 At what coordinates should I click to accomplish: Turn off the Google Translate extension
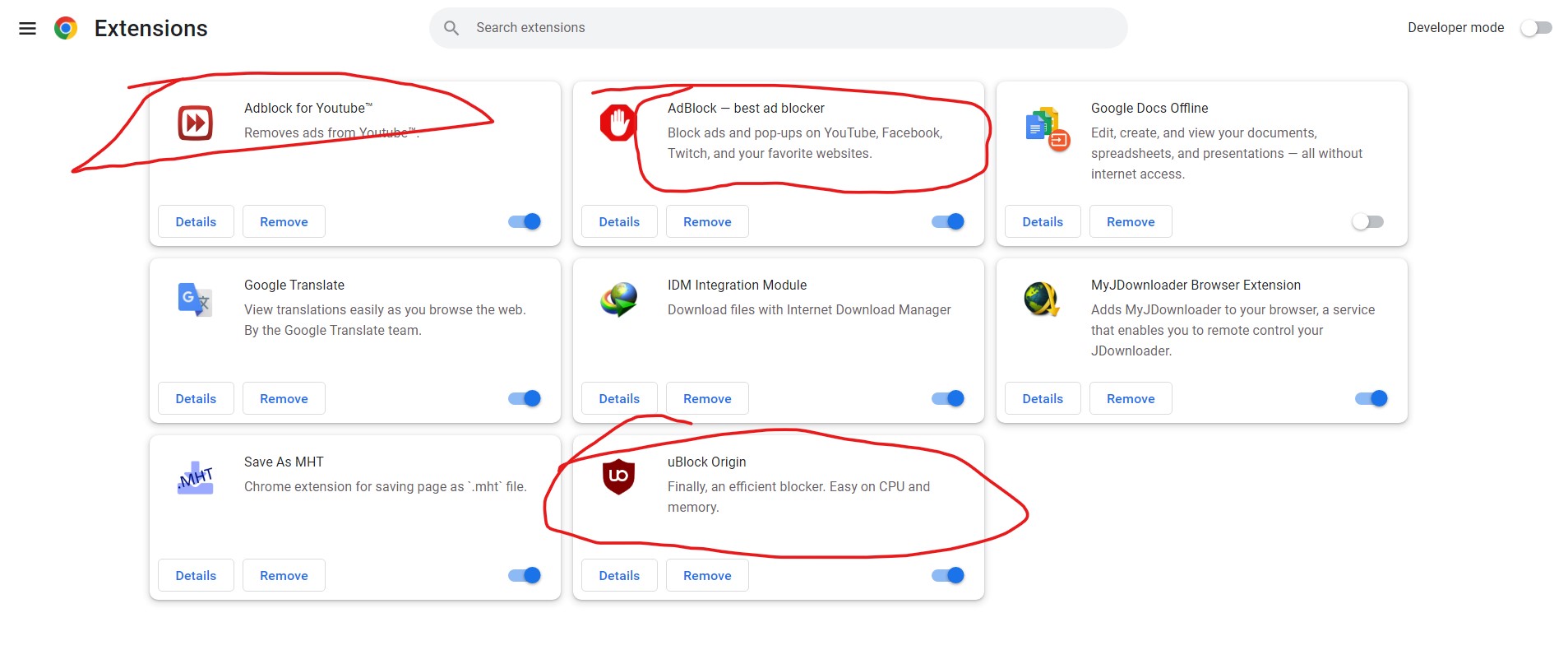pos(525,398)
